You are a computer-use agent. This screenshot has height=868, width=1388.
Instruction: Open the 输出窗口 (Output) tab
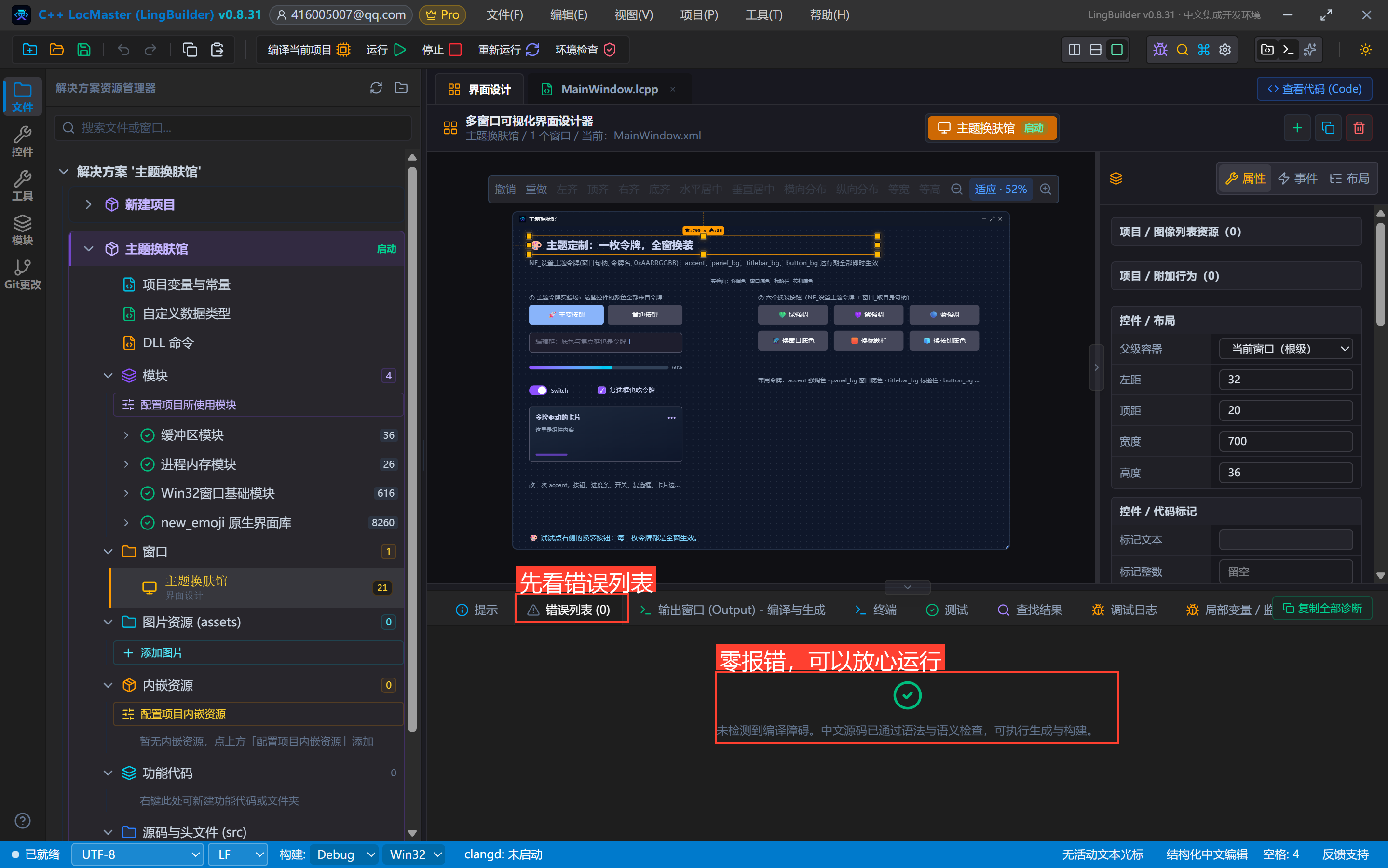pos(733,610)
